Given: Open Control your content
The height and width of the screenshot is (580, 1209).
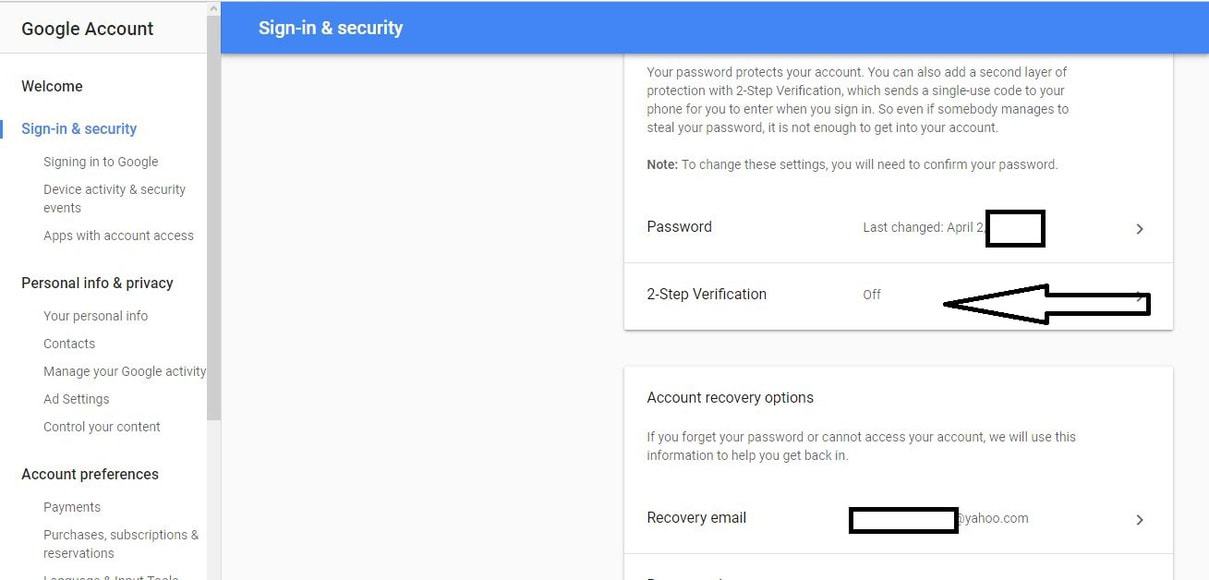Looking at the screenshot, I should pyautogui.click(x=101, y=426).
